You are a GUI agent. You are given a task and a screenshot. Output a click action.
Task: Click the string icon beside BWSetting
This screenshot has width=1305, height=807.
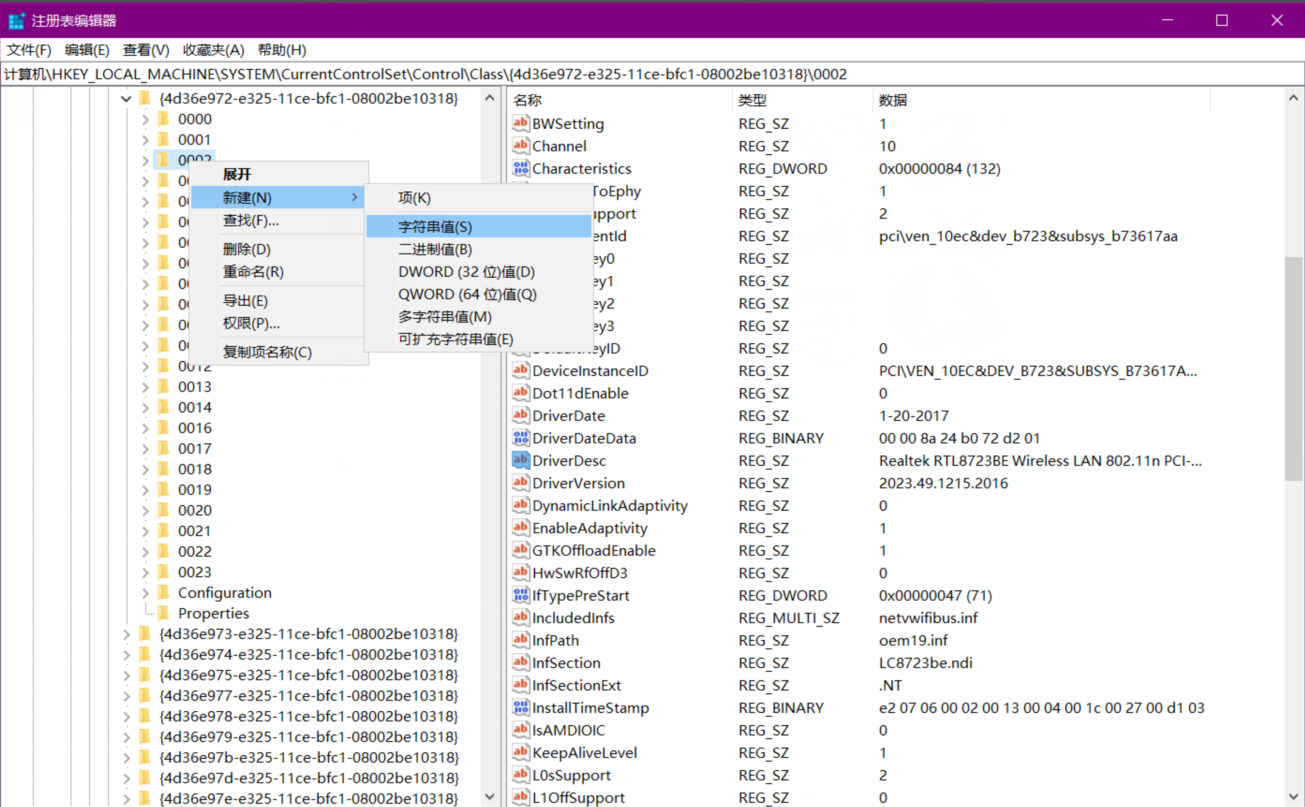point(520,124)
